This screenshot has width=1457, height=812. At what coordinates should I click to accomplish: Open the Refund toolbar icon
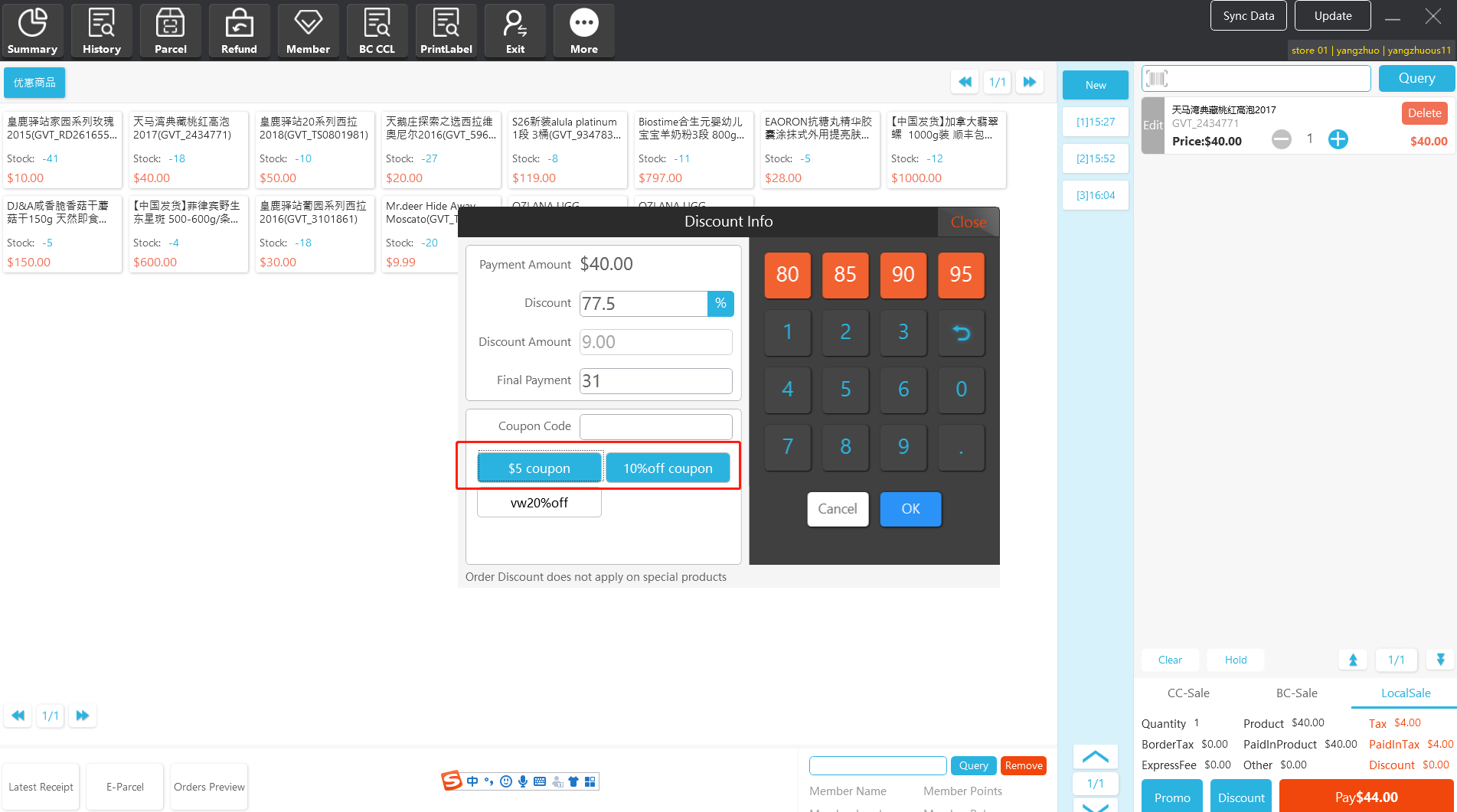coord(239,31)
